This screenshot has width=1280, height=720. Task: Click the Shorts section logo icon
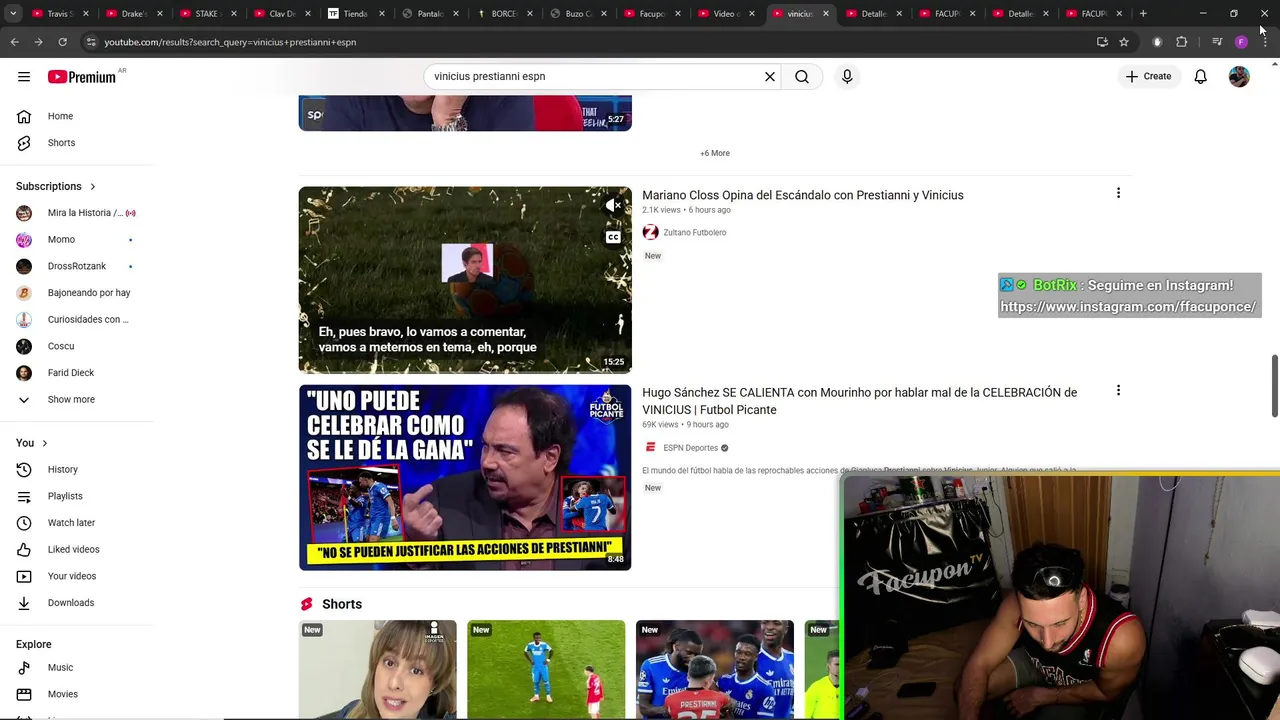(x=307, y=604)
